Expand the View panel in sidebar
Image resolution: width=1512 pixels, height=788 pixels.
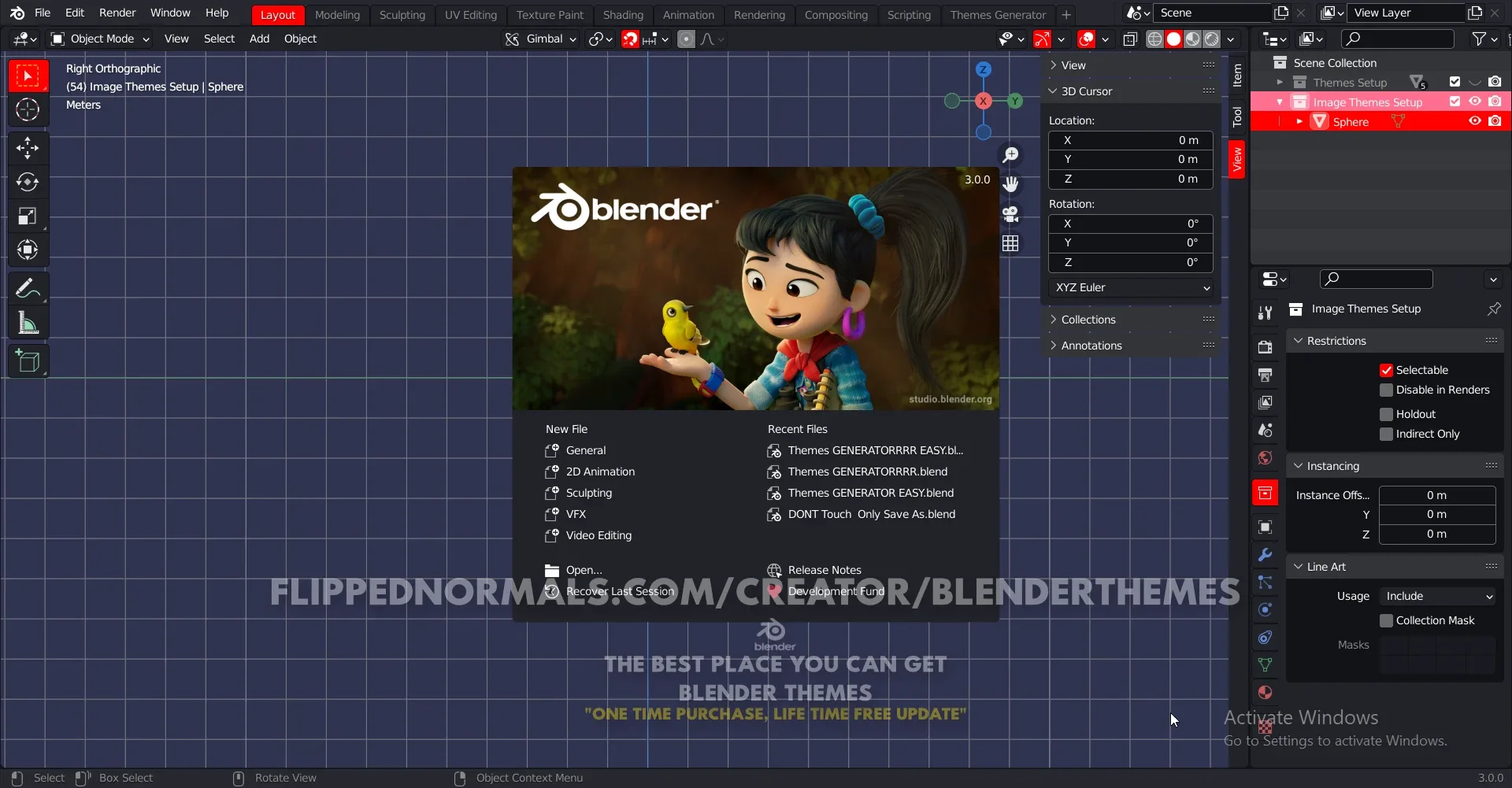1131,65
